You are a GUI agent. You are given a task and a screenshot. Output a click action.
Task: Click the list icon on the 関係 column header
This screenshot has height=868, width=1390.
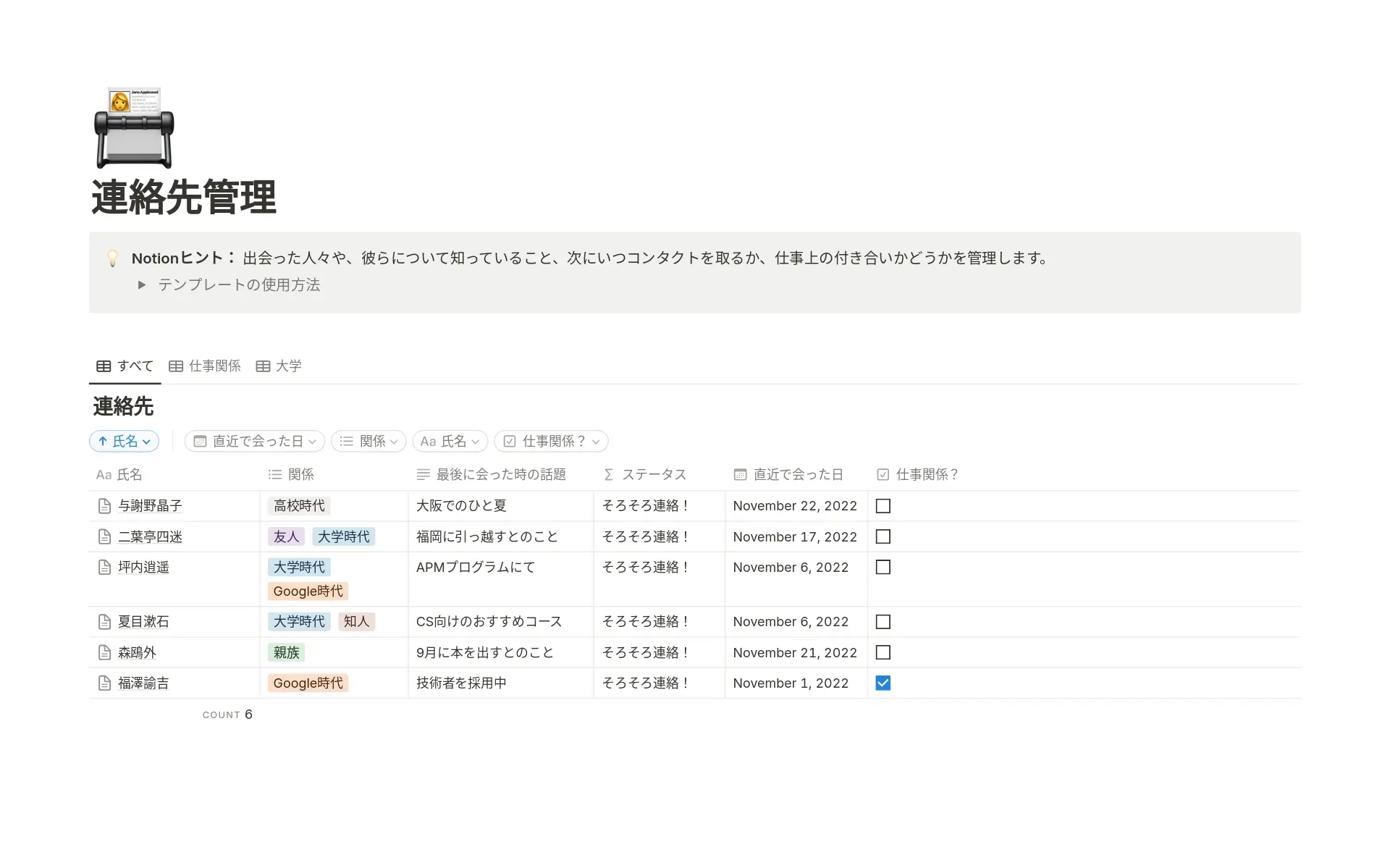click(275, 474)
